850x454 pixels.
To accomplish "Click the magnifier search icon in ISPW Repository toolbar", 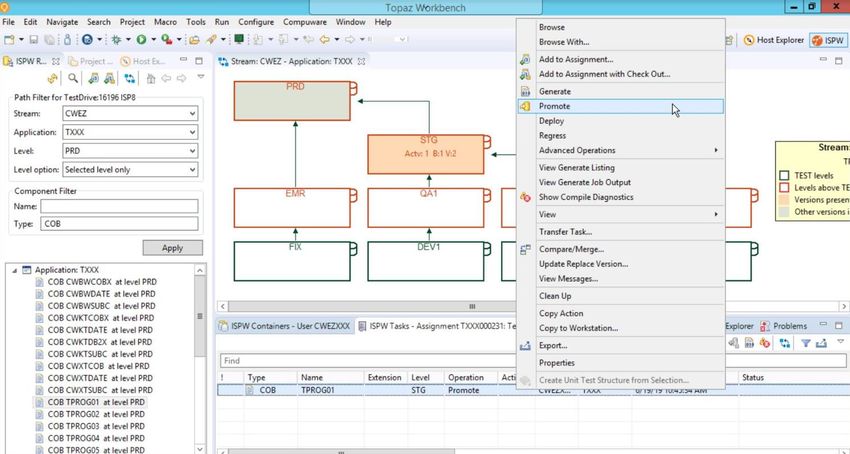I will click(73, 79).
